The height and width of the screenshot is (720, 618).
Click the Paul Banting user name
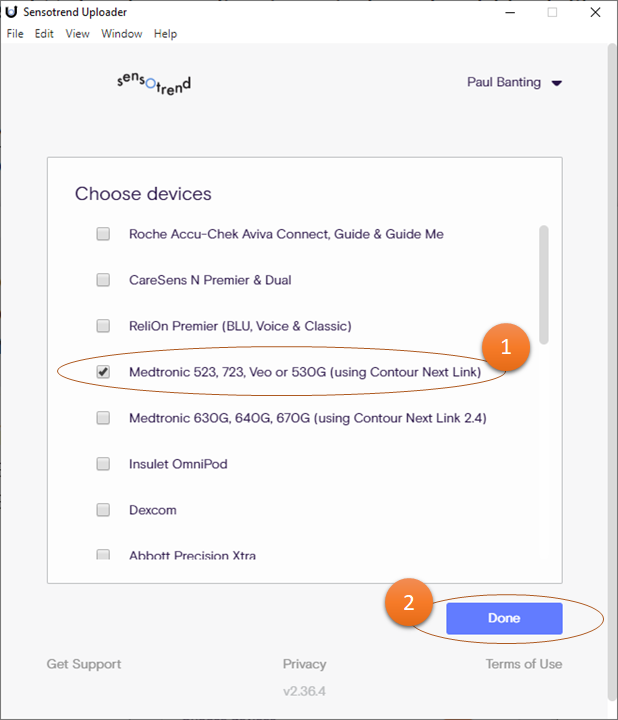504,82
